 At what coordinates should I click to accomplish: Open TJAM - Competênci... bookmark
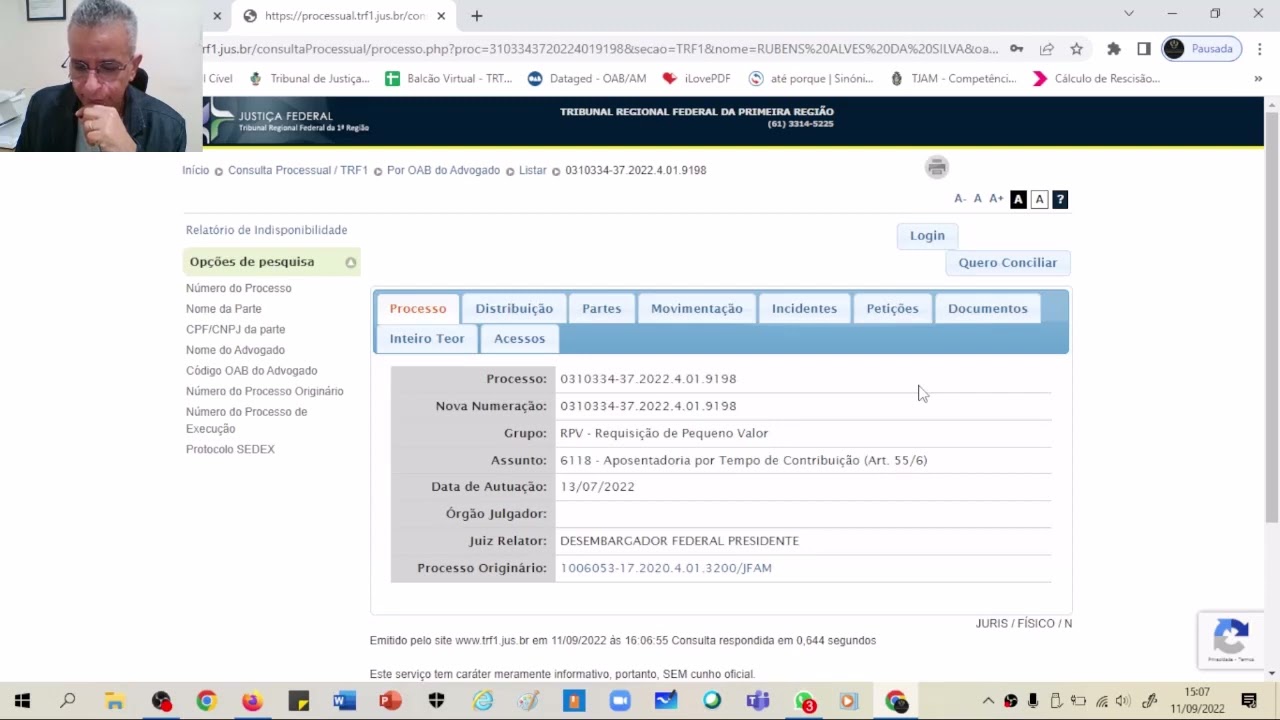(x=953, y=79)
